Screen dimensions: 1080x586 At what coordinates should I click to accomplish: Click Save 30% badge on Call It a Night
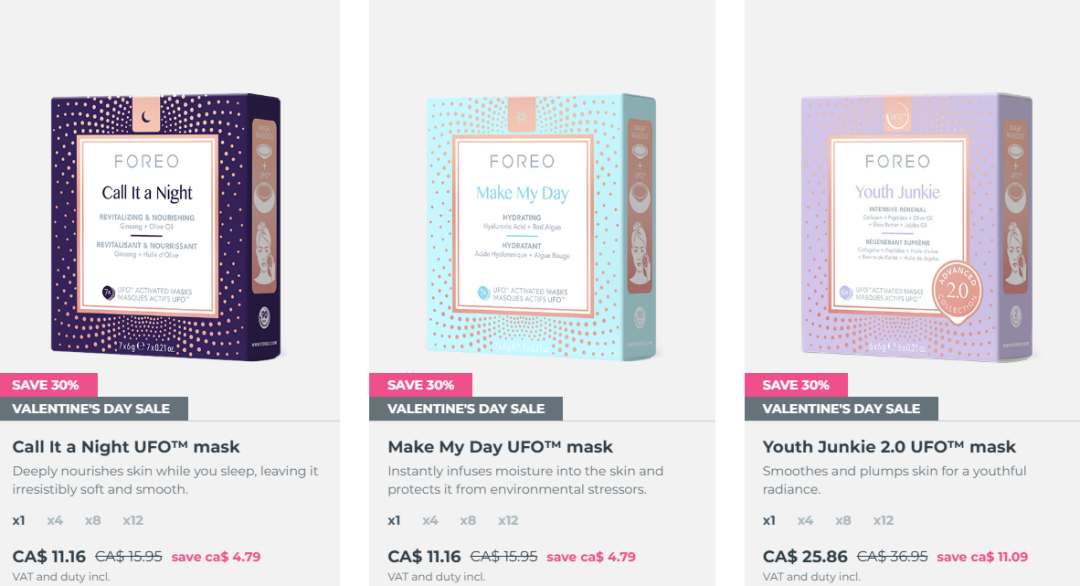48,385
